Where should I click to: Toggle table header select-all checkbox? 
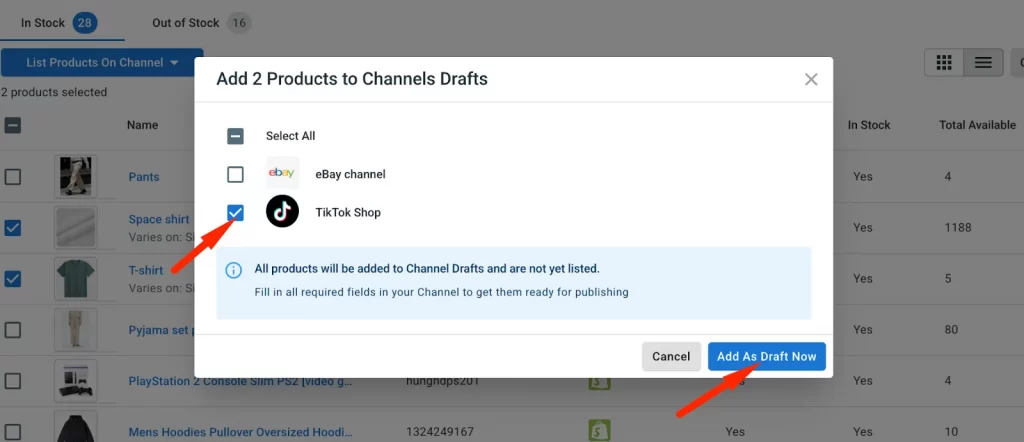(x=13, y=125)
